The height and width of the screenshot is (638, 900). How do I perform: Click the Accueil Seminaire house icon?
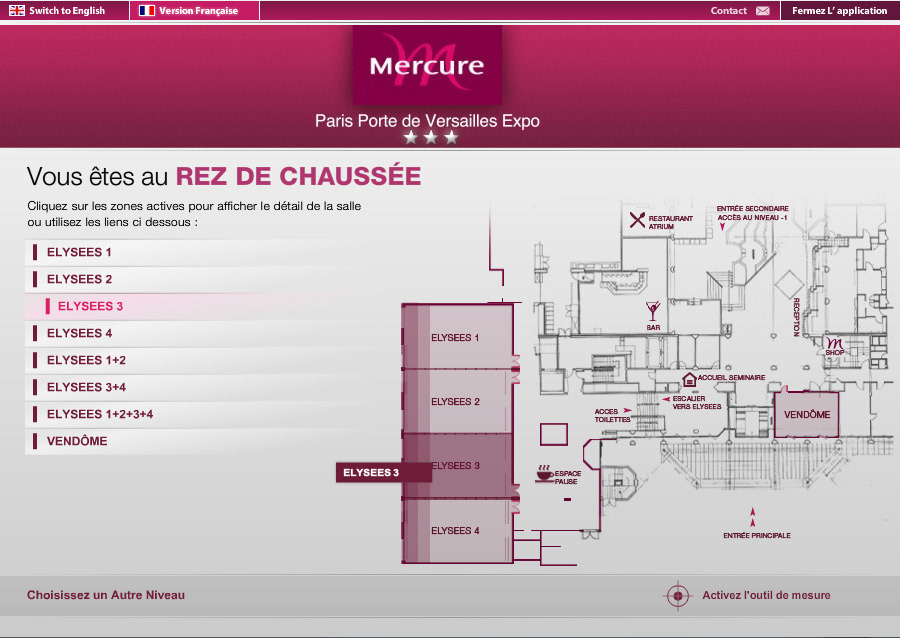point(689,379)
